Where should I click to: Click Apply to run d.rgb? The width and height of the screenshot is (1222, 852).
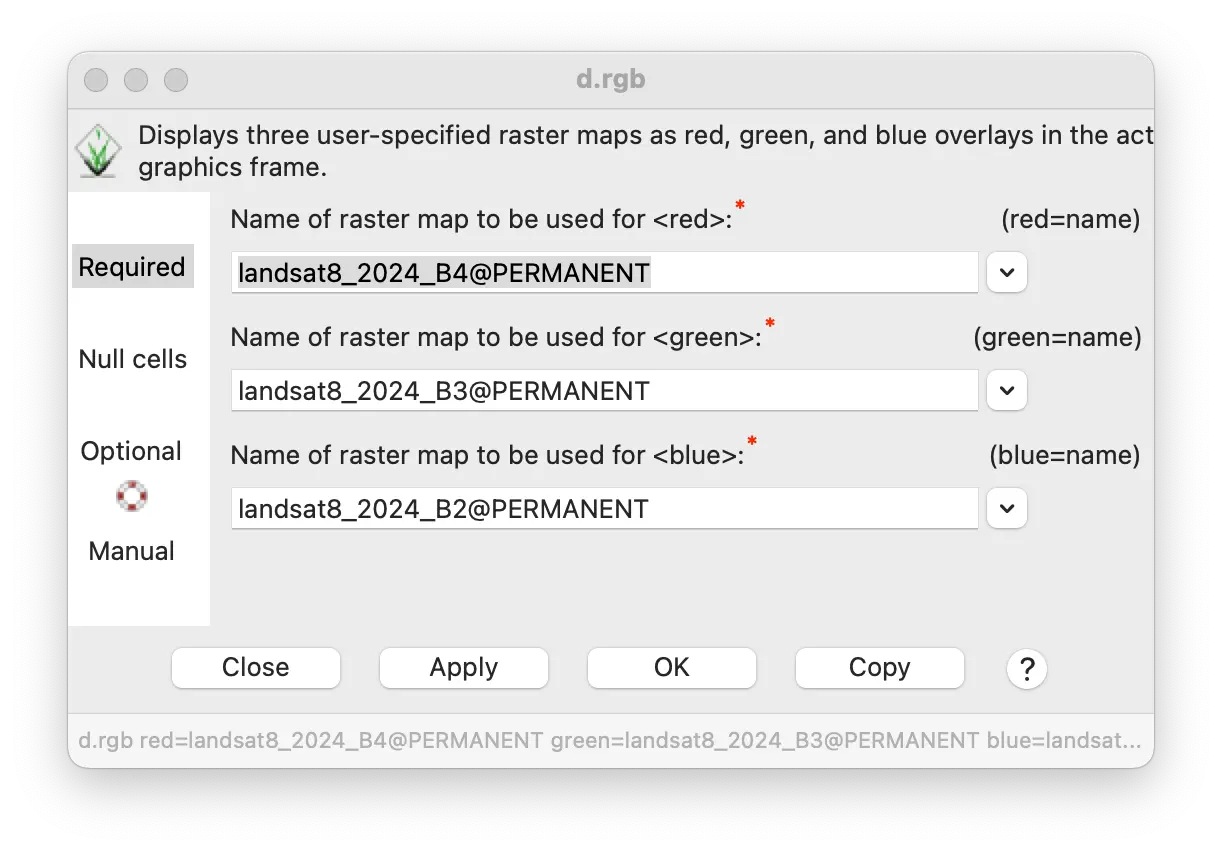click(464, 668)
